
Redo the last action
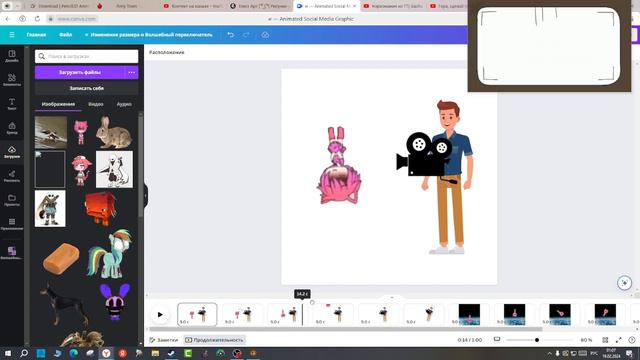pyautogui.click(x=246, y=35)
